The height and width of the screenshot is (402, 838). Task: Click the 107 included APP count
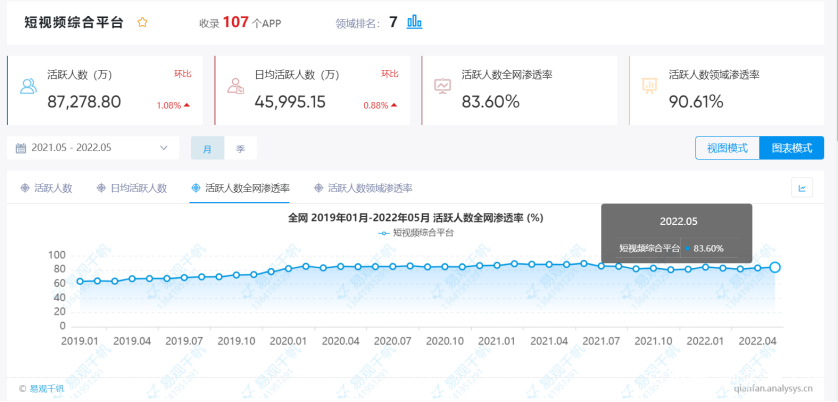pyautogui.click(x=235, y=22)
